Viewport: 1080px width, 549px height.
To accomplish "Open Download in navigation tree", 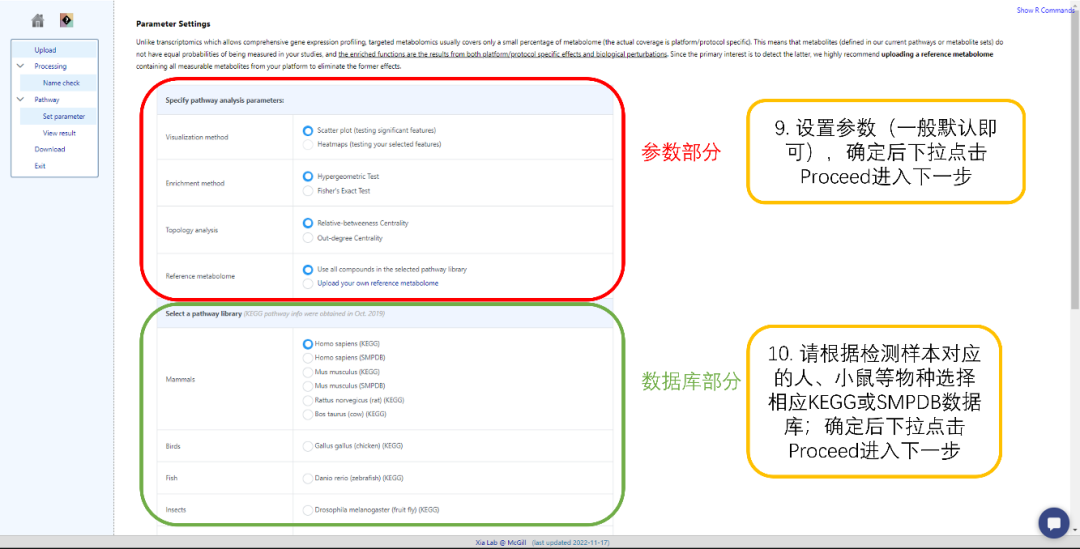I will pos(50,149).
